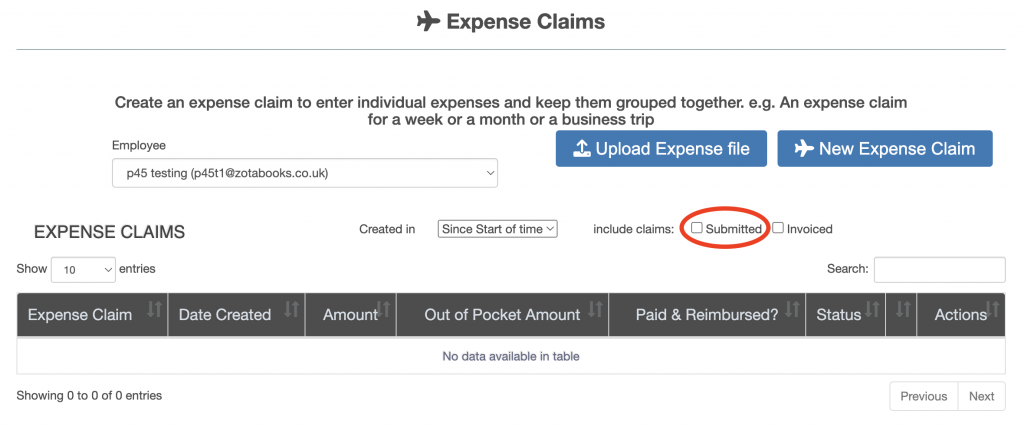Create a New Expense Claim
The image size is (1024, 430).
pyautogui.click(x=884, y=149)
